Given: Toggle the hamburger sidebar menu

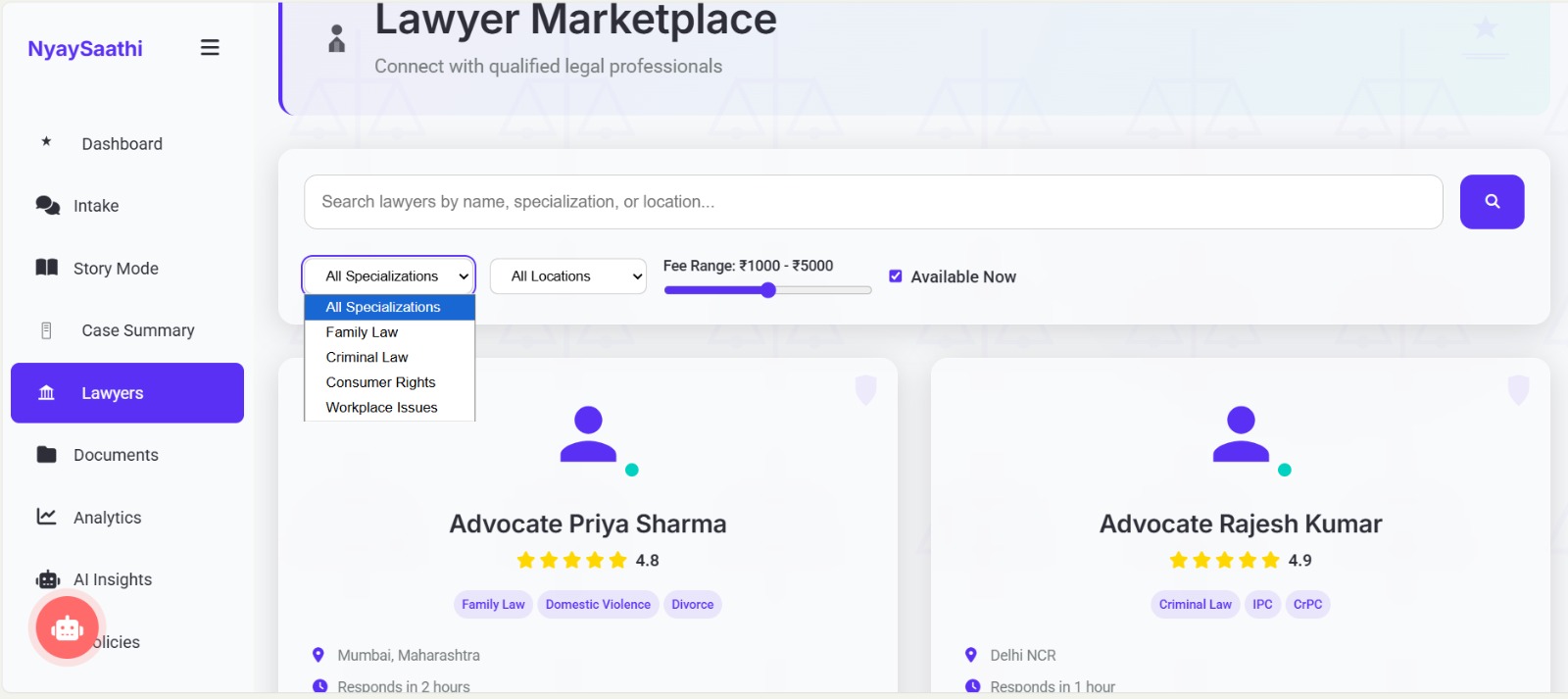Looking at the screenshot, I should (x=210, y=48).
